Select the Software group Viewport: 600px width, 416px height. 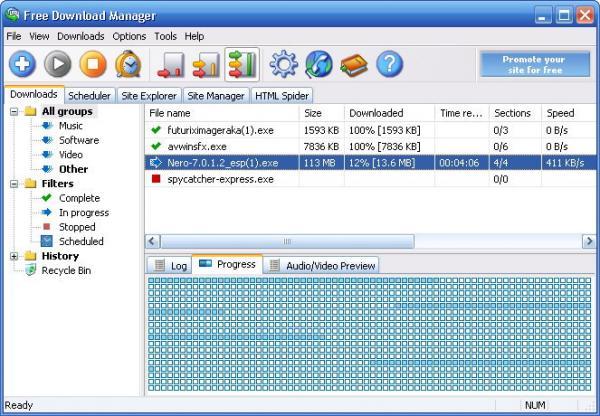tap(79, 140)
